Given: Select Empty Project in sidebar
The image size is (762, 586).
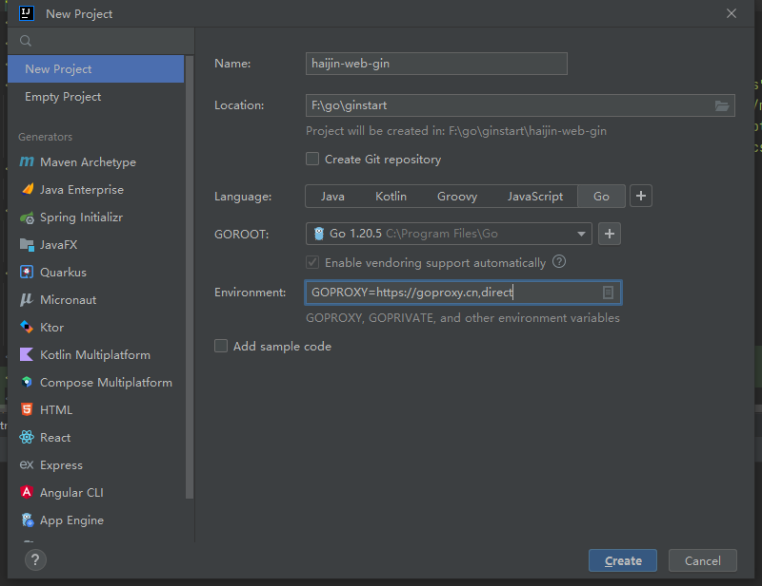Looking at the screenshot, I should (96, 97).
